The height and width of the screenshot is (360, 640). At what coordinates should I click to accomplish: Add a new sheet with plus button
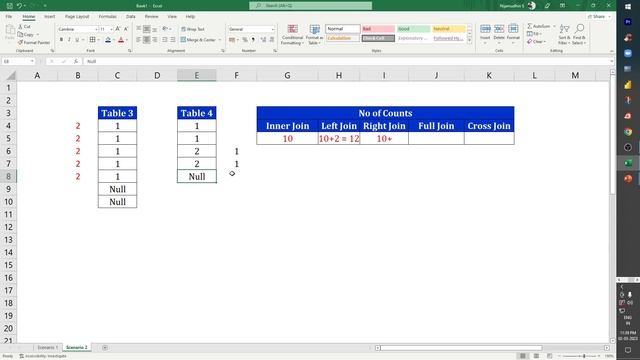pos(105,347)
